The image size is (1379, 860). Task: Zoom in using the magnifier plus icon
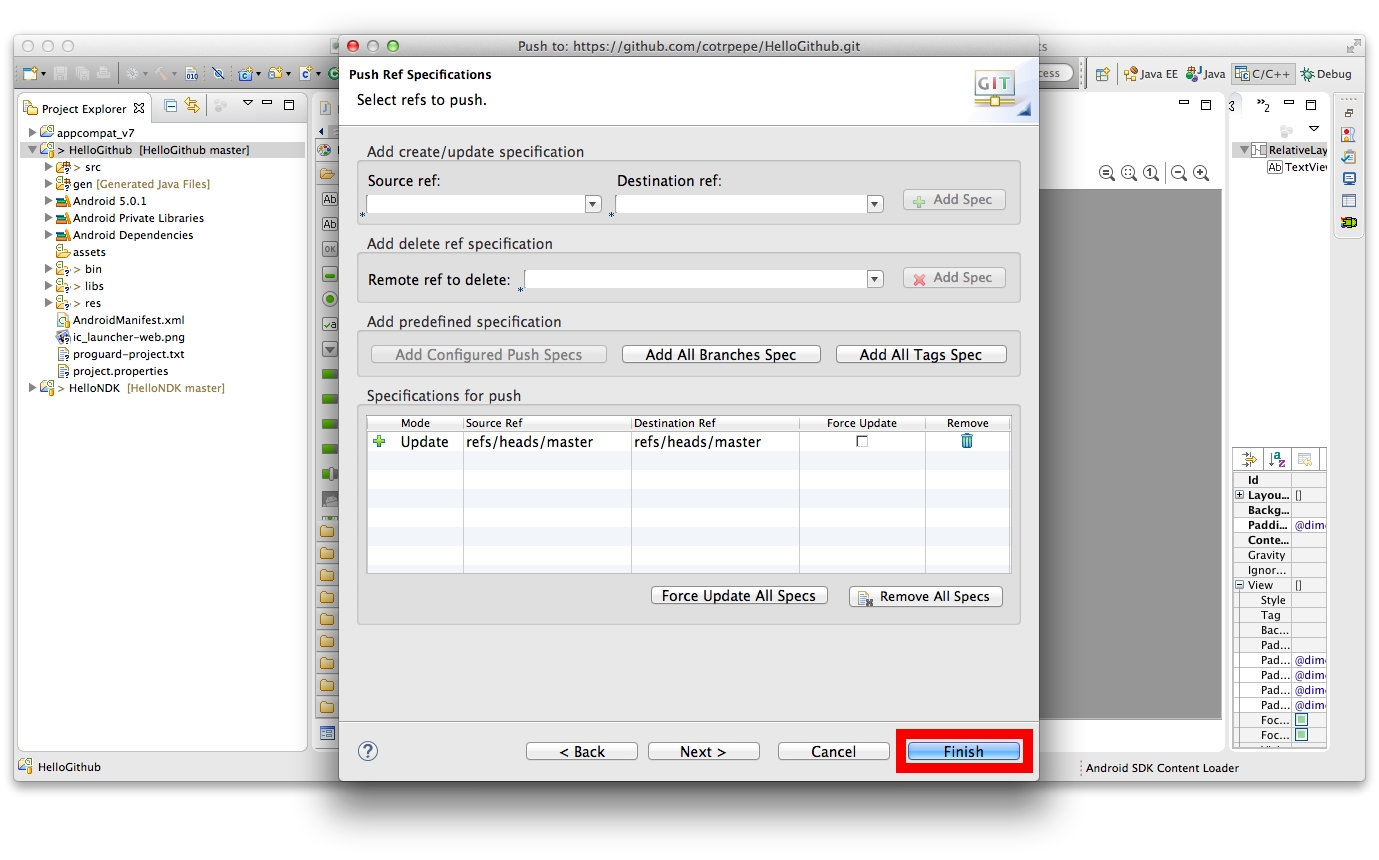click(x=1200, y=173)
